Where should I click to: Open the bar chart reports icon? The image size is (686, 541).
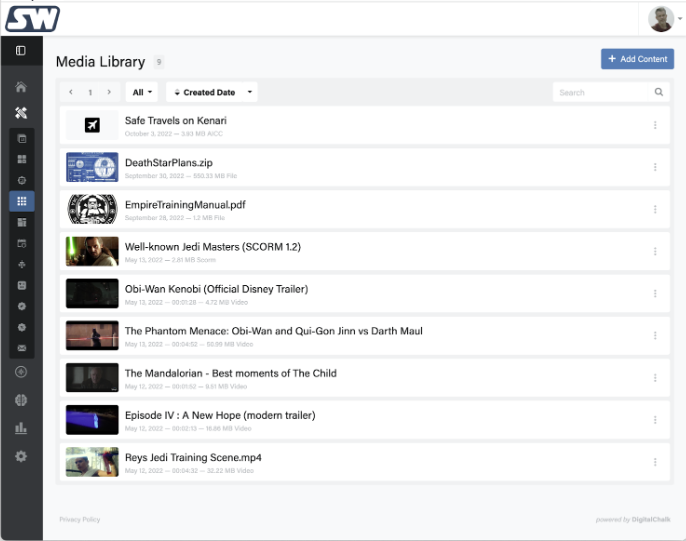(x=21, y=428)
